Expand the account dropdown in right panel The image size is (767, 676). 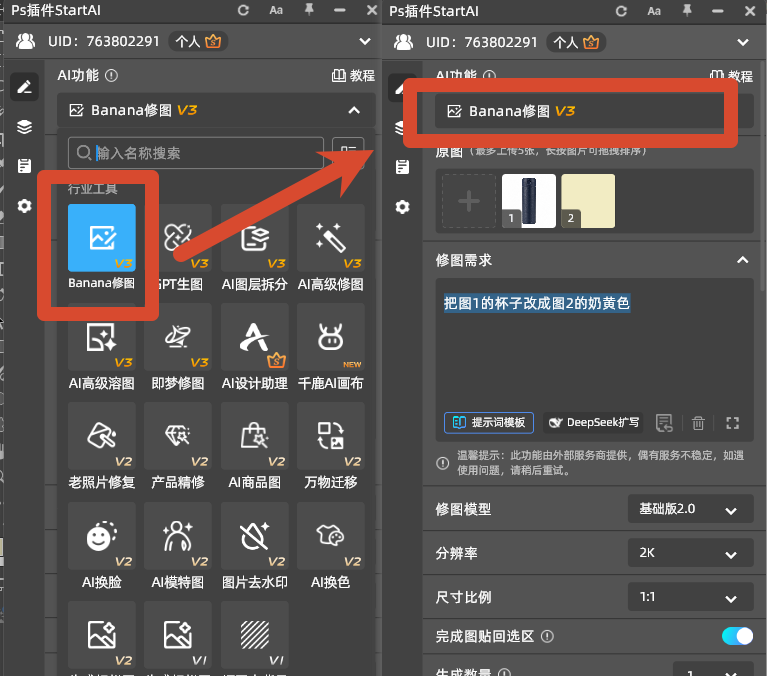click(743, 43)
